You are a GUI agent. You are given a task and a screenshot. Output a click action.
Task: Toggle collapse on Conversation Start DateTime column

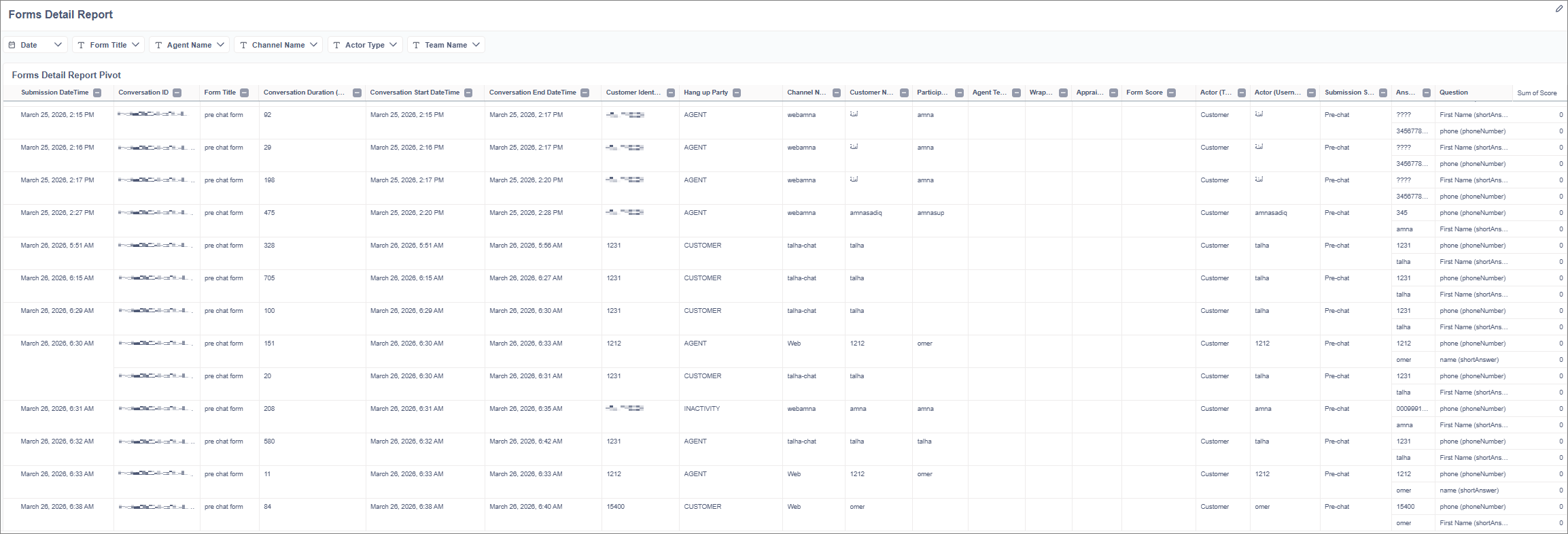(468, 93)
